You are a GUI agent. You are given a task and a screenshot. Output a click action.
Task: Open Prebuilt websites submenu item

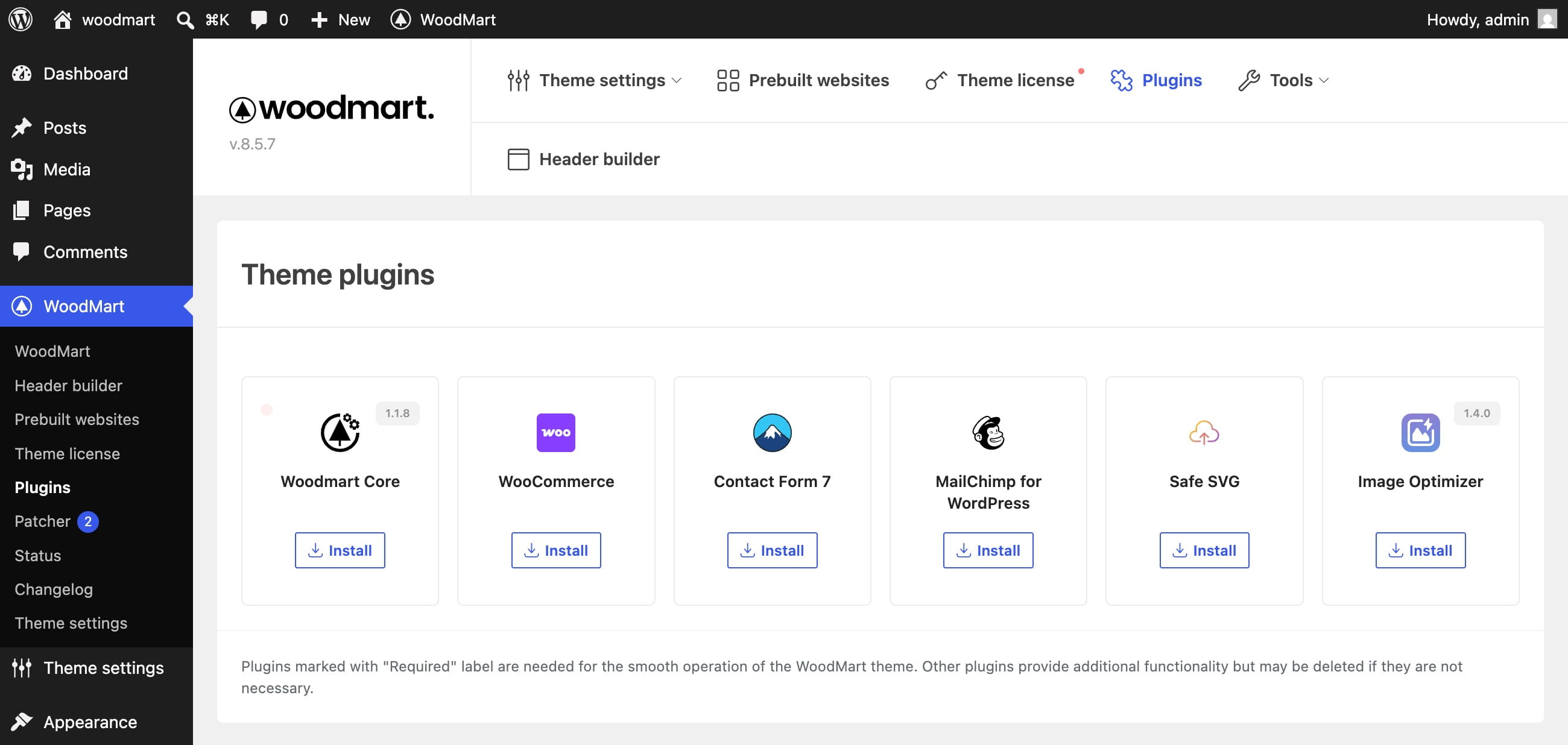(x=77, y=420)
